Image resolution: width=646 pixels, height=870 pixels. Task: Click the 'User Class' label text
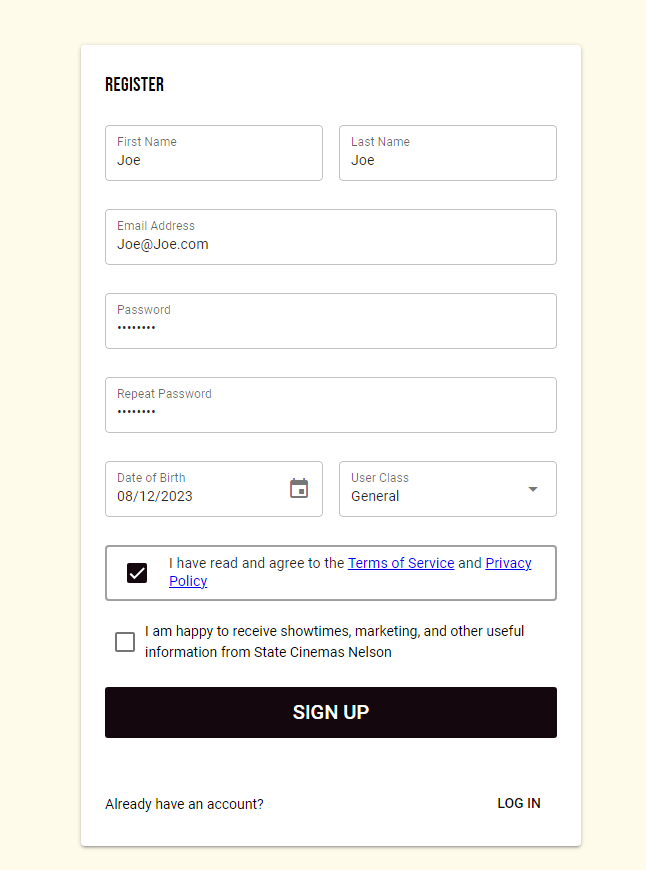tap(380, 478)
